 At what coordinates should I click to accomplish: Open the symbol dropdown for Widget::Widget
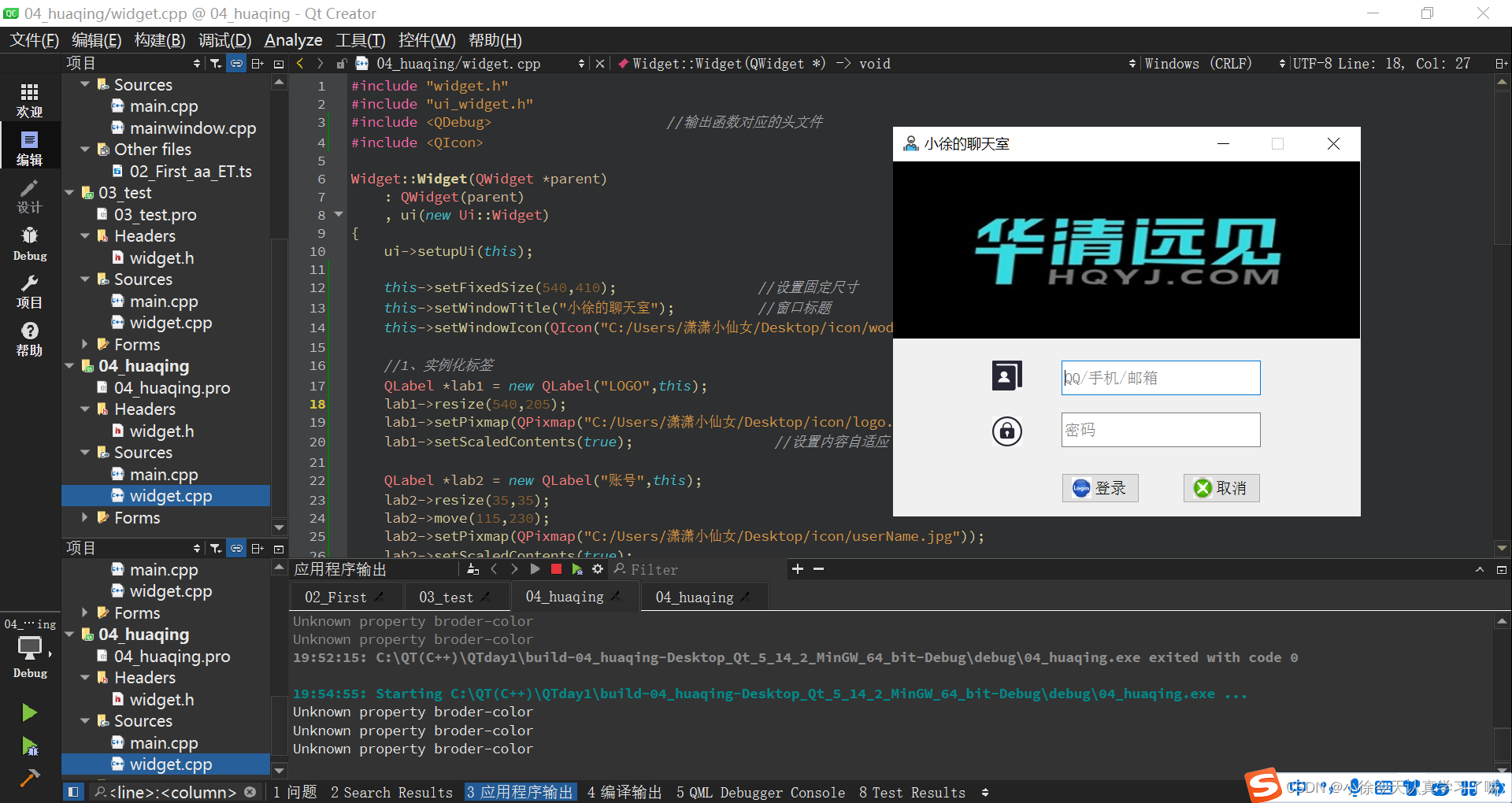(x=876, y=64)
